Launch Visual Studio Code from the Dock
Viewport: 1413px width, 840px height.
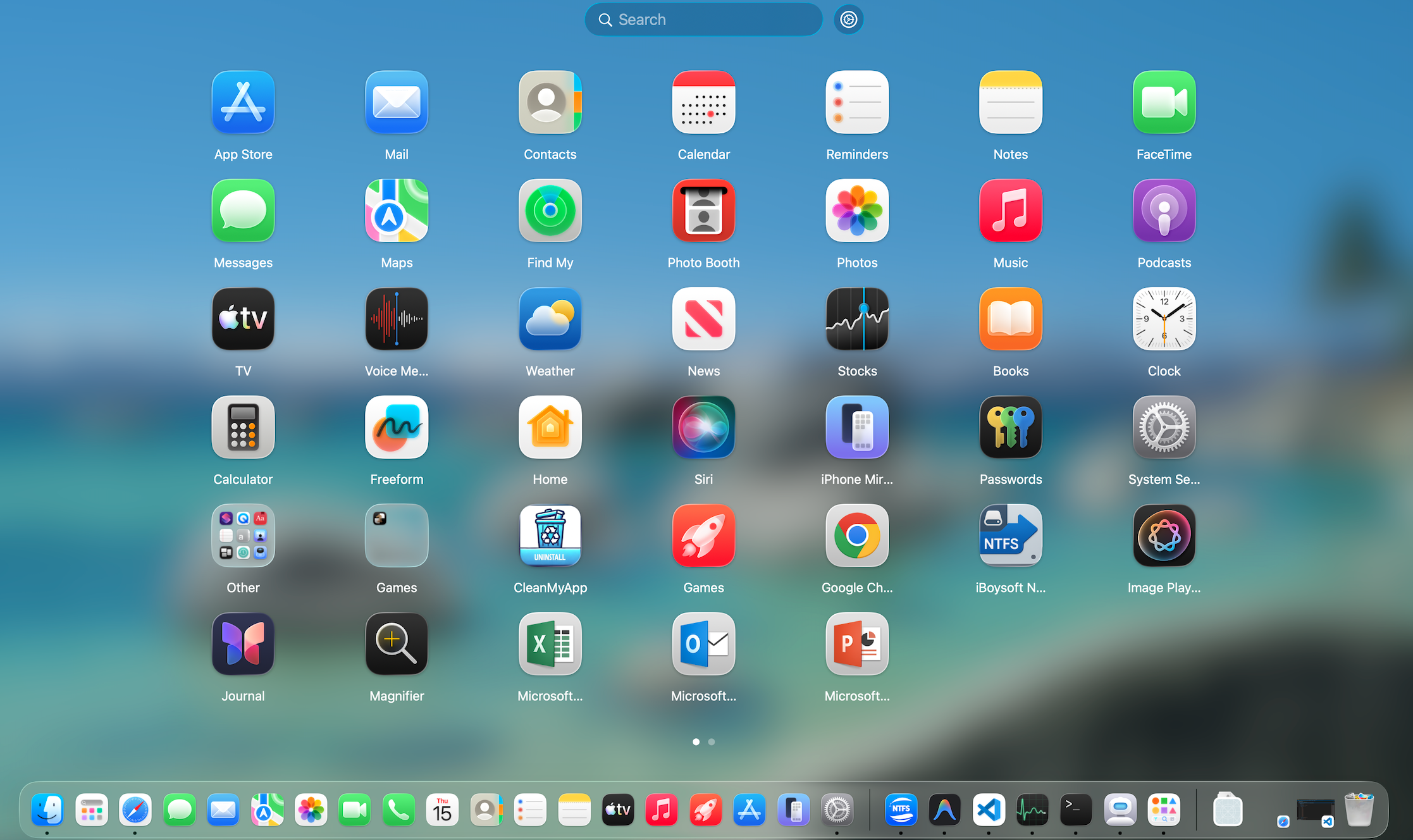coord(989,810)
